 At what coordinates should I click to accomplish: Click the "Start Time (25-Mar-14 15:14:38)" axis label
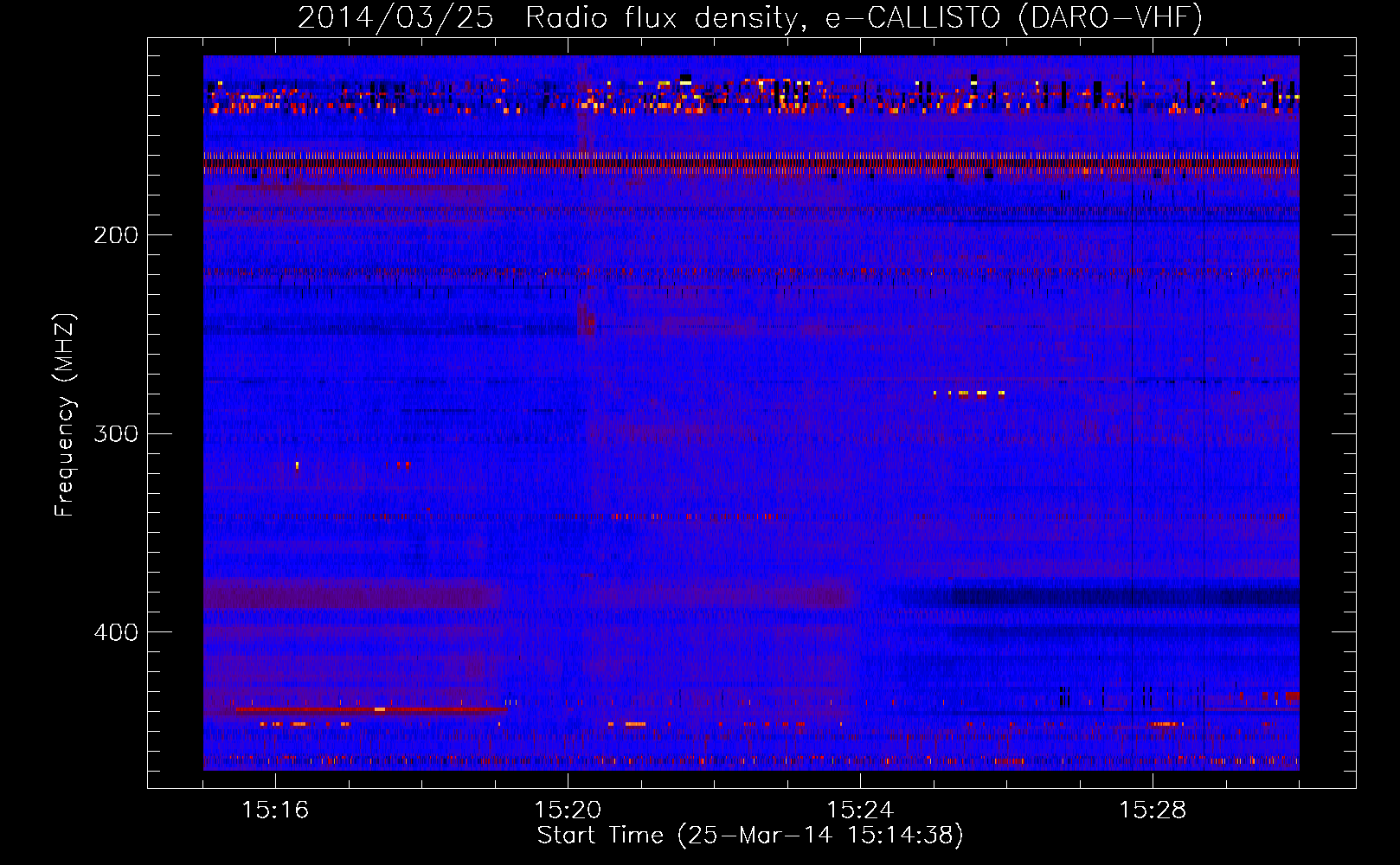click(750, 836)
